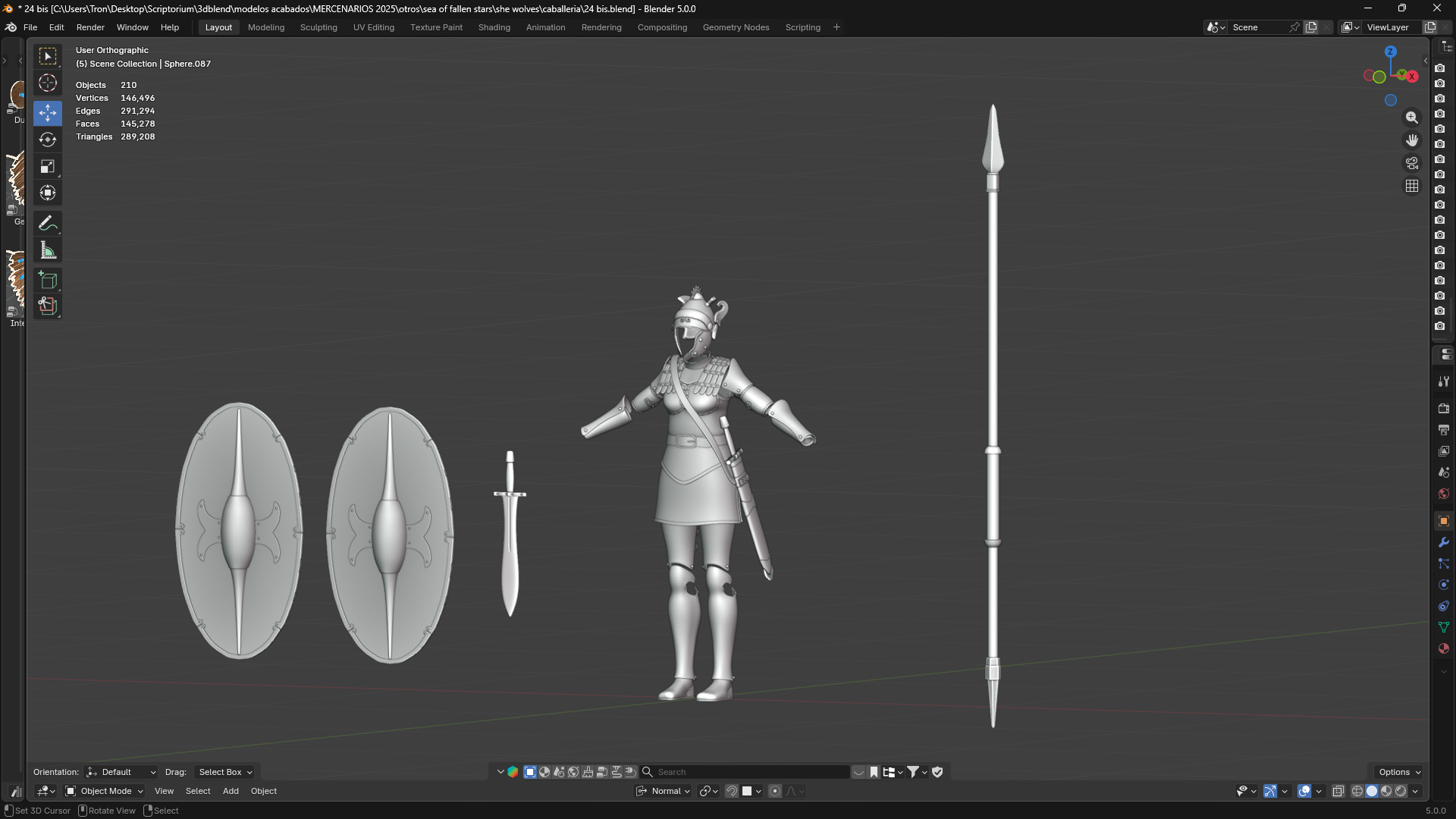This screenshot has width=1456, height=819.
Task: Switch to the UV Editing workspace tab
Action: tap(374, 27)
